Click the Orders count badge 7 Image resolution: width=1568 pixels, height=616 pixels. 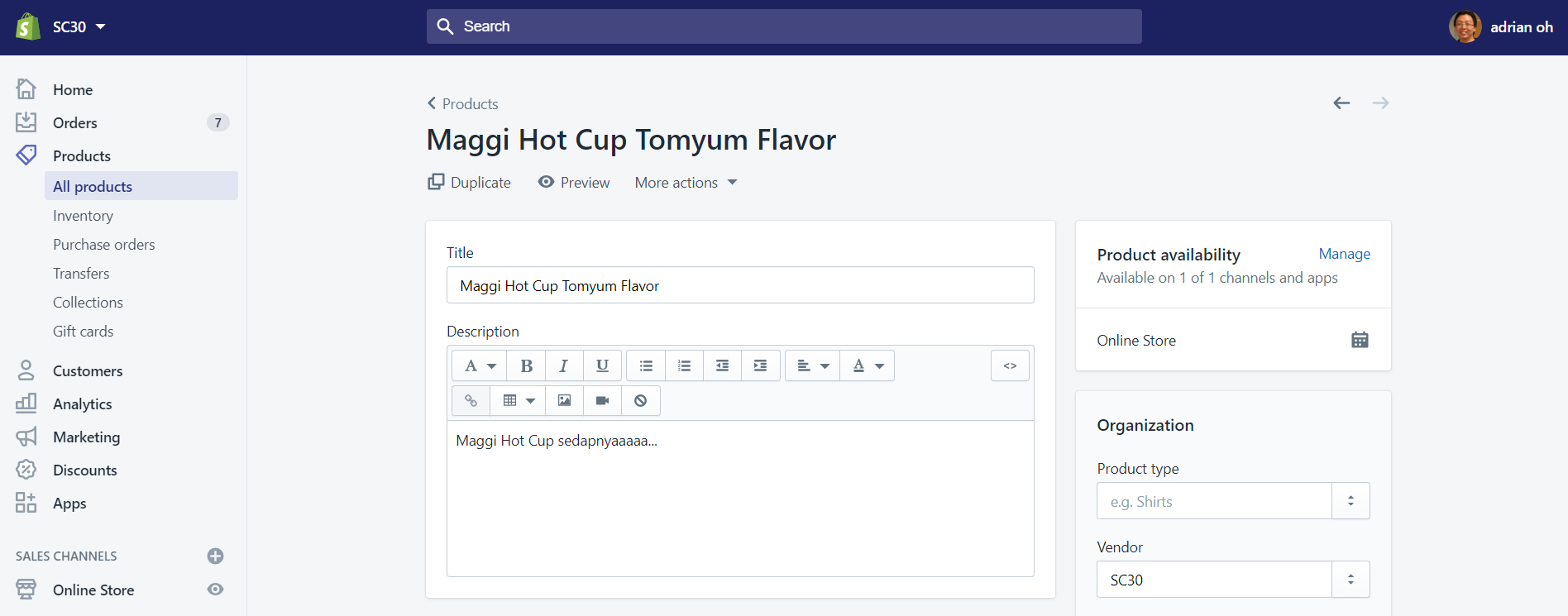click(218, 122)
